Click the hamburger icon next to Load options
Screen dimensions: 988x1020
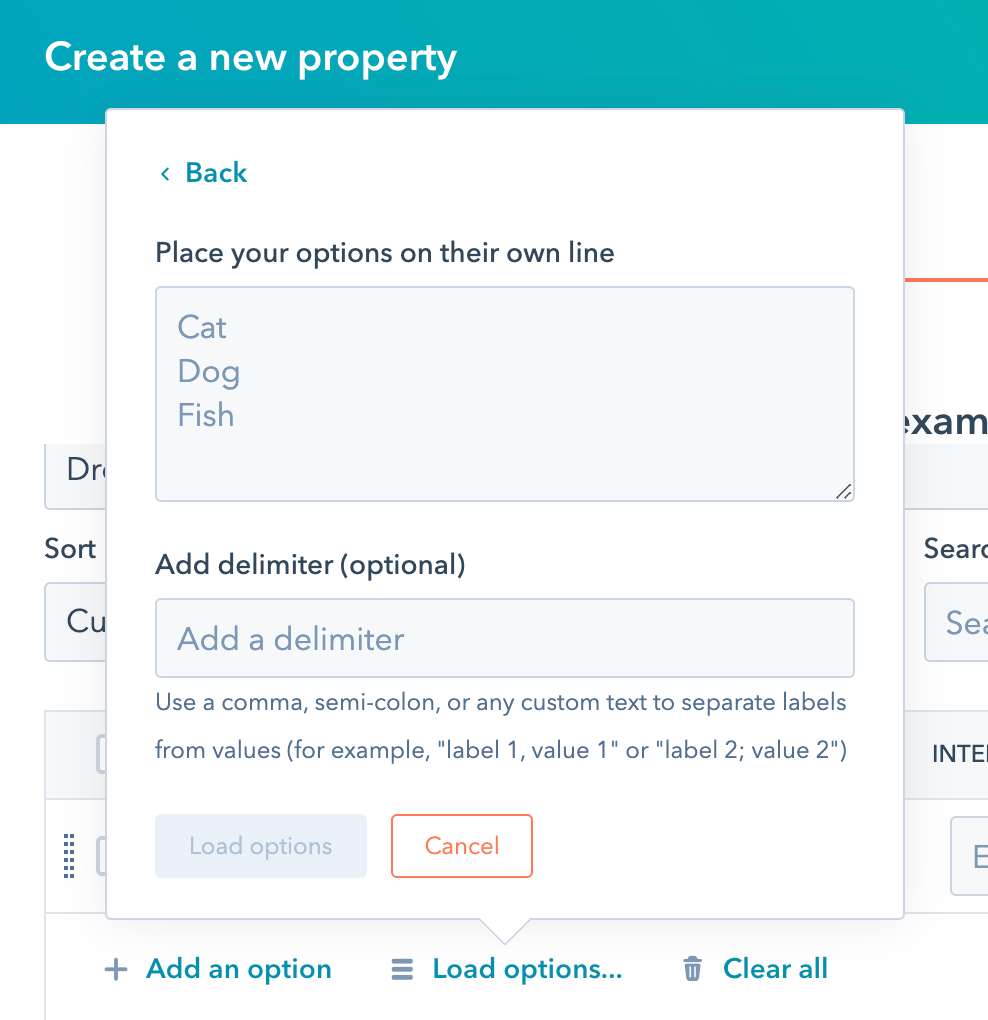click(x=402, y=968)
